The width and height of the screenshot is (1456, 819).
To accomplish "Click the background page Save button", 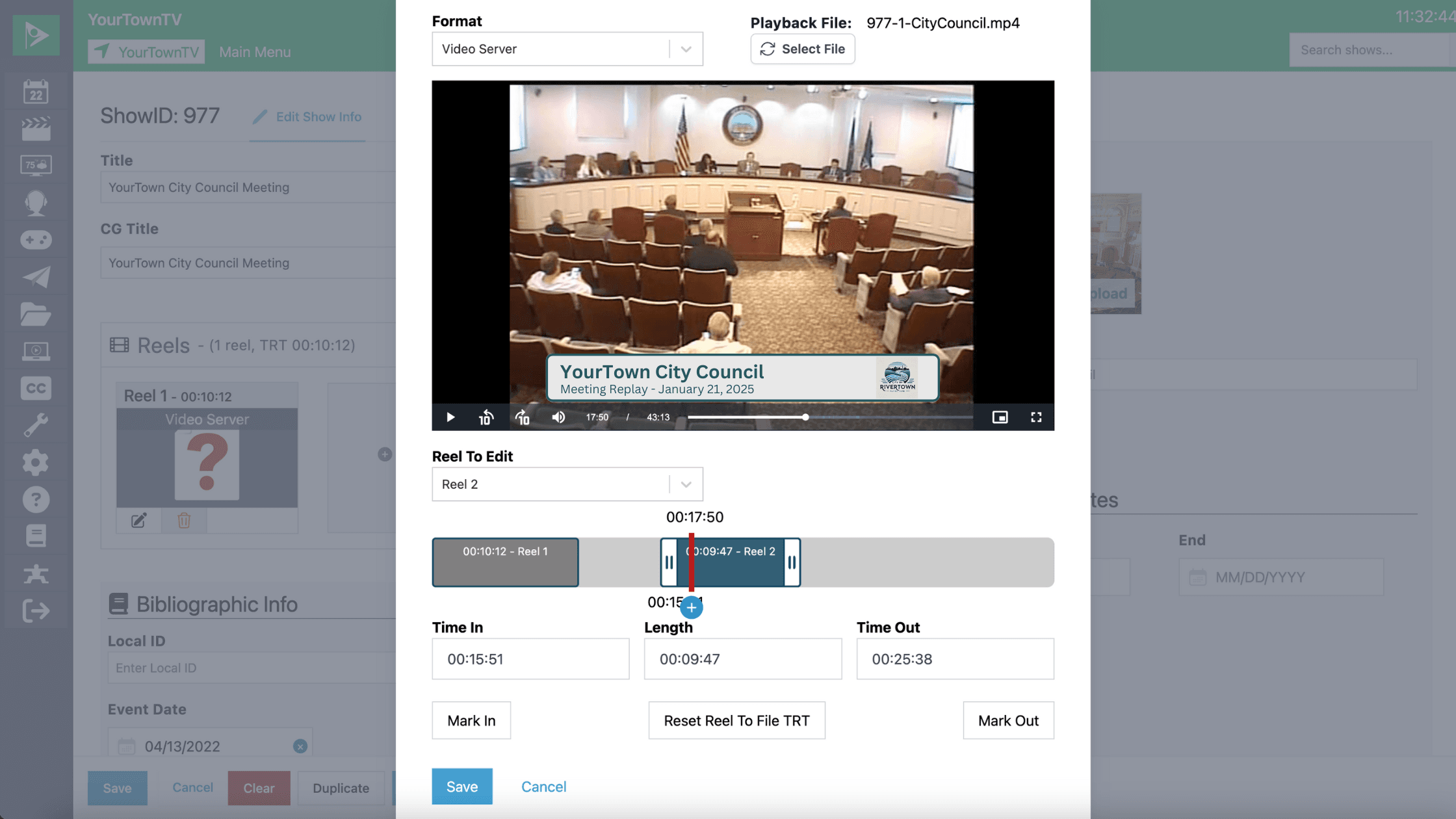I will tap(117, 788).
